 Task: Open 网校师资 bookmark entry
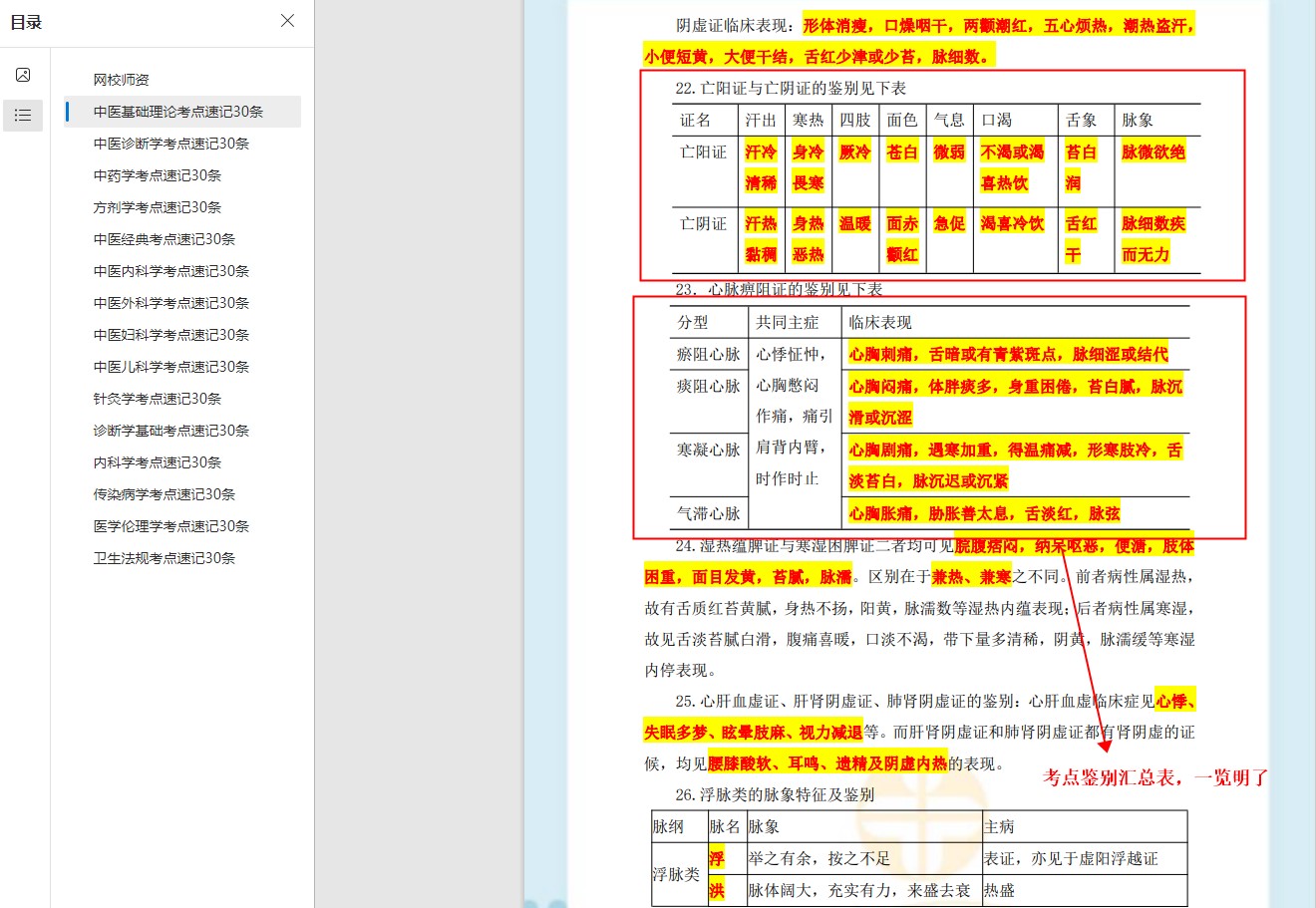pos(121,80)
